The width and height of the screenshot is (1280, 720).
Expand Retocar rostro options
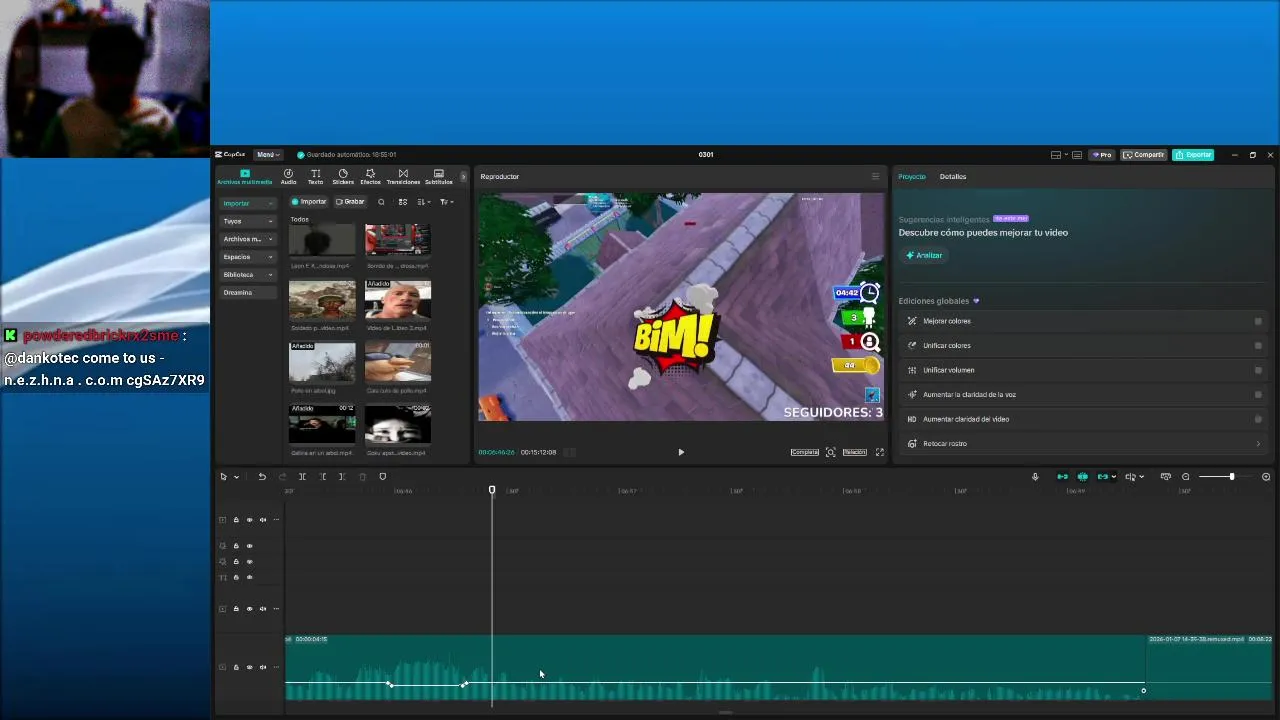pos(1258,444)
